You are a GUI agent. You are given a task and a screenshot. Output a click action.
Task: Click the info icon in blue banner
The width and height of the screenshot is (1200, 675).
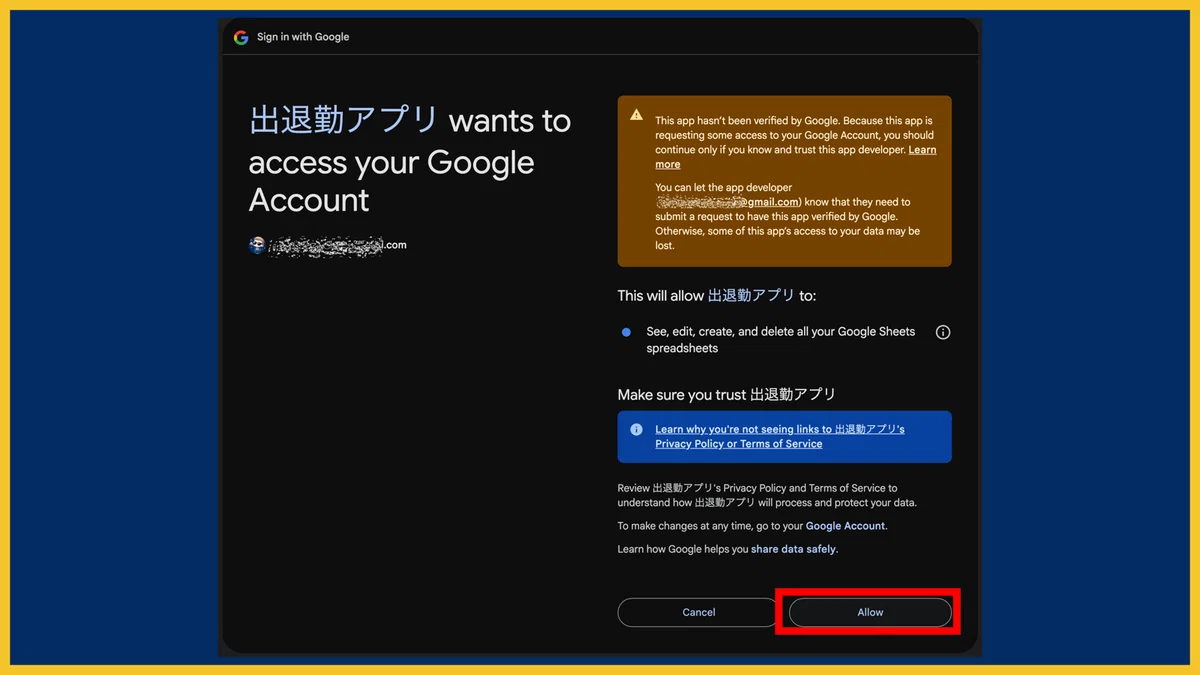[636, 429]
